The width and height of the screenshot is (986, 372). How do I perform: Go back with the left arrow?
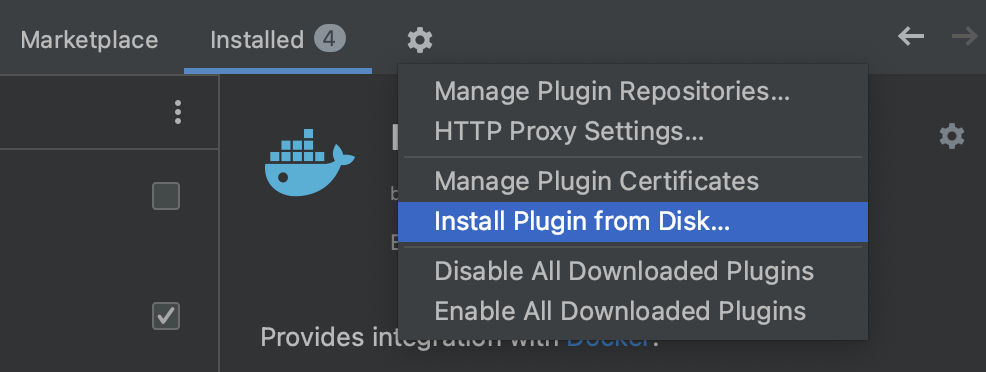point(911,37)
